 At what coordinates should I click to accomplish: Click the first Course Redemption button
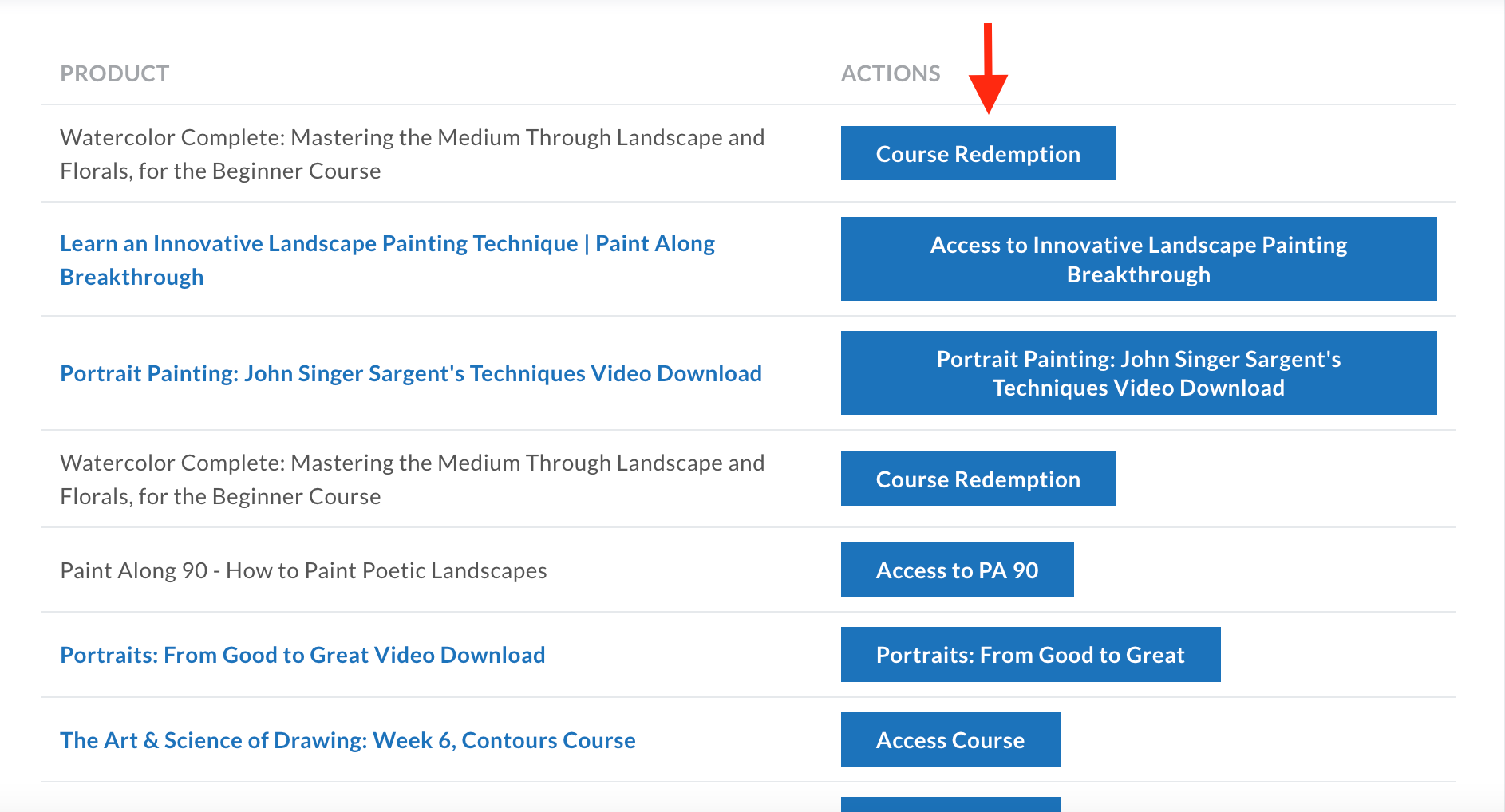[x=978, y=153]
